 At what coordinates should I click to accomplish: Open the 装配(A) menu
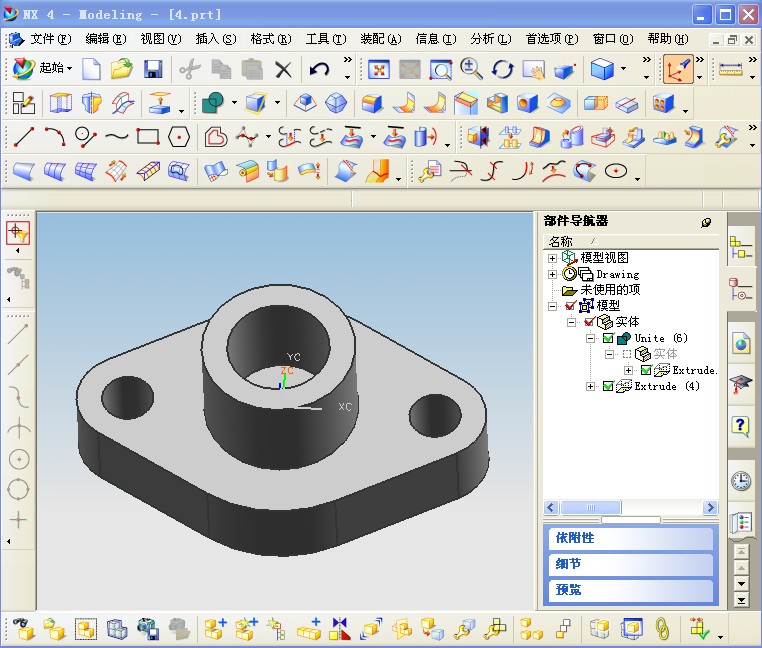(x=381, y=39)
